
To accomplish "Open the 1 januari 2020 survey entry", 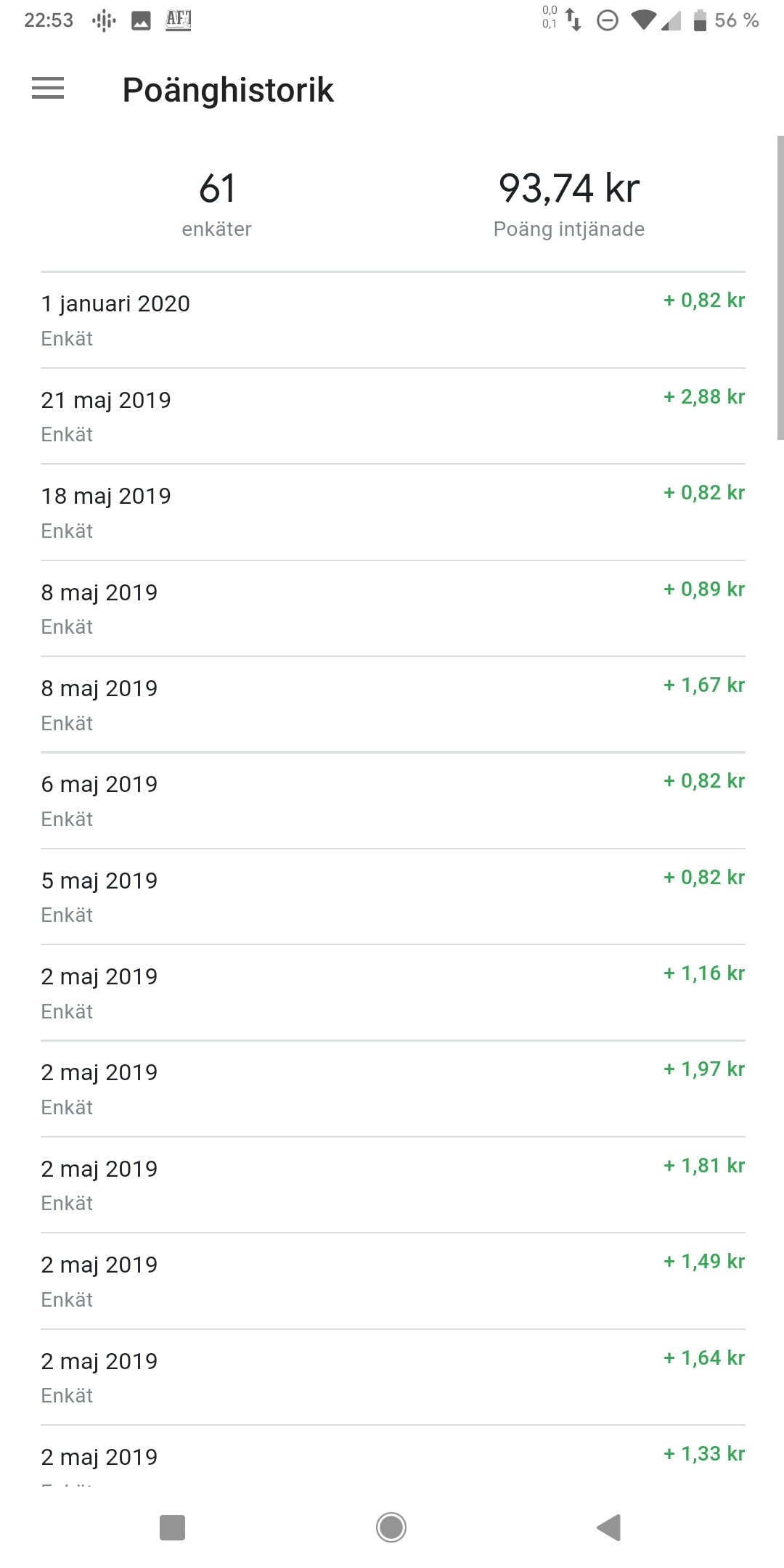I will [x=393, y=320].
